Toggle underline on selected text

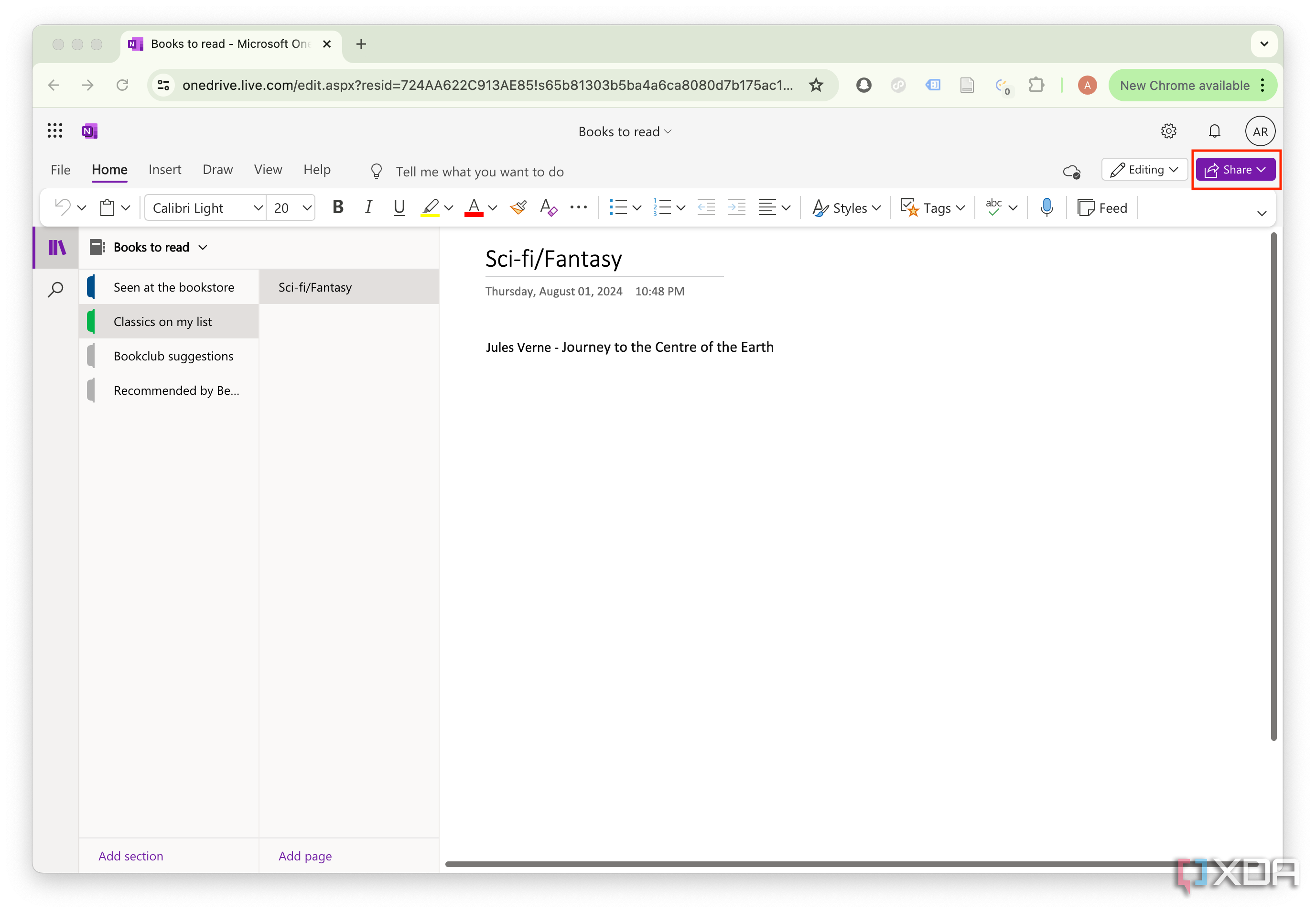click(399, 207)
